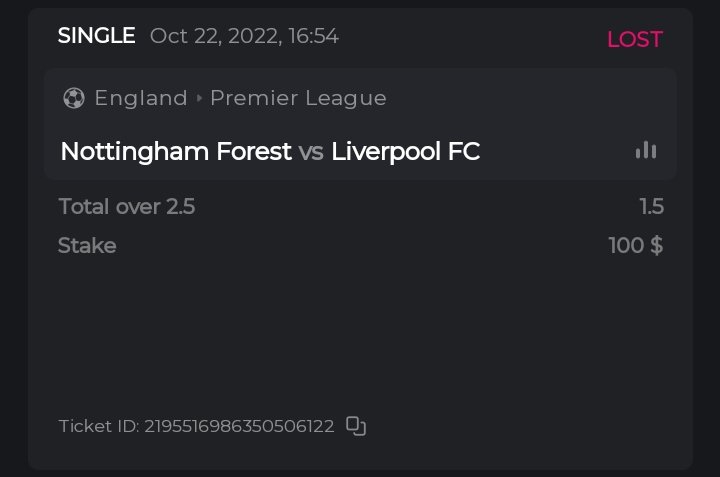Click the 'vs' text between teams
Image resolution: width=720 pixels, height=477 pixels.
tap(311, 152)
